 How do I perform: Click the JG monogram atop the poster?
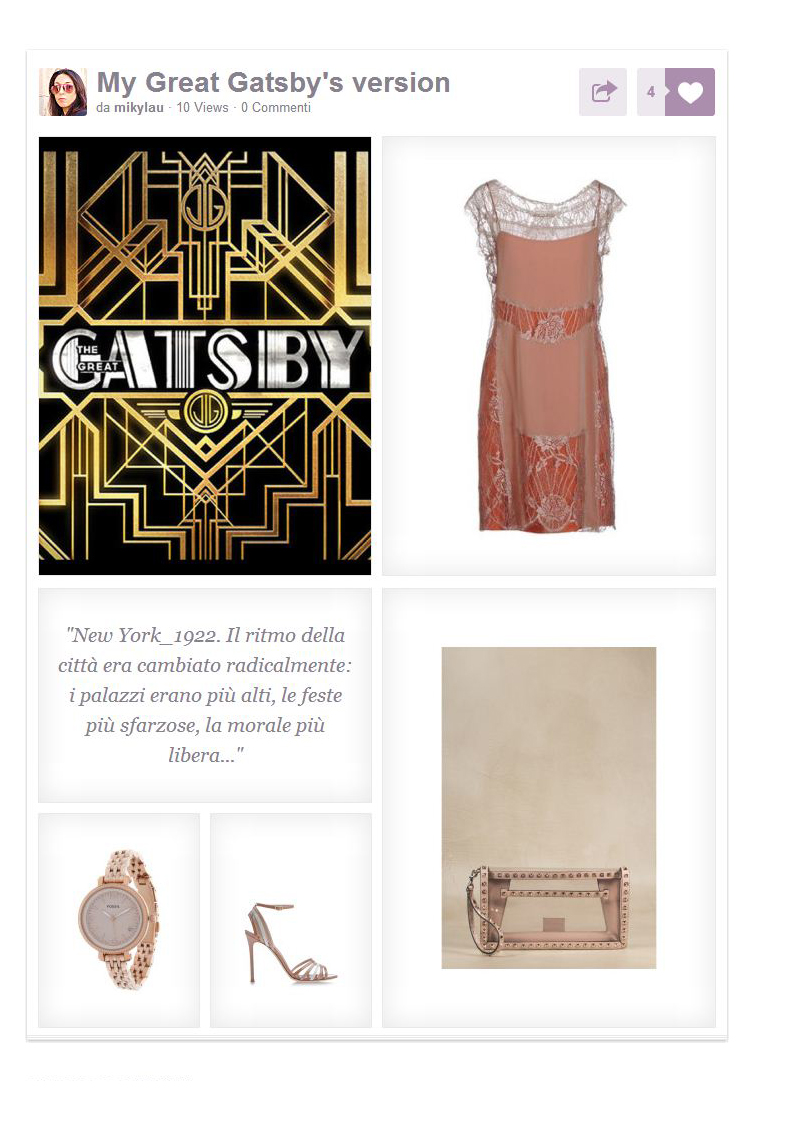[x=205, y=206]
